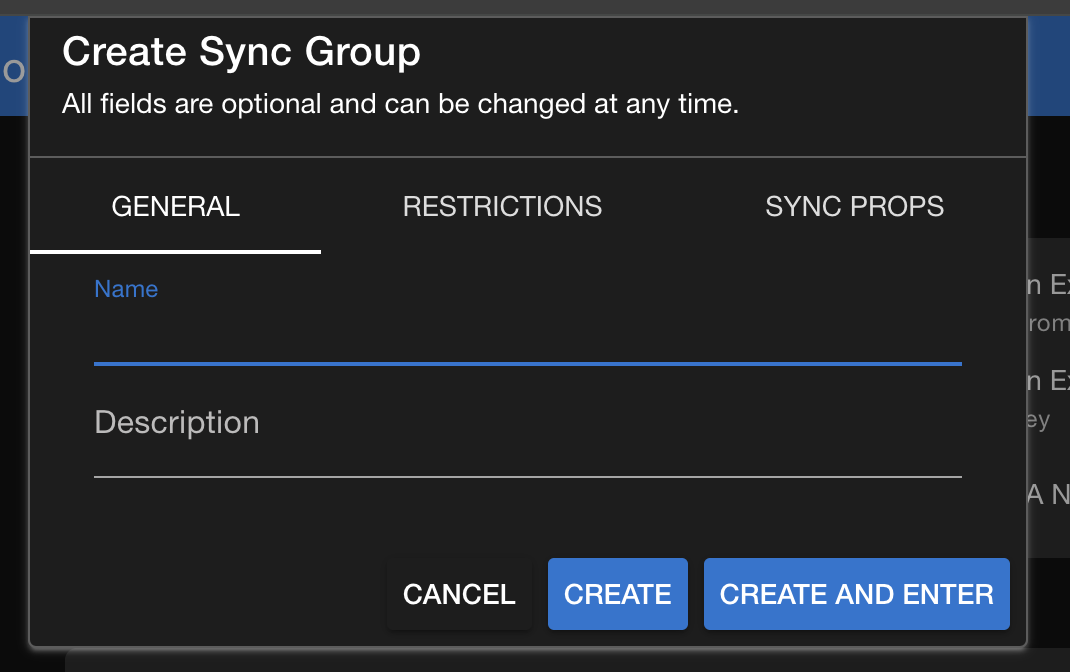Image resolution: width=1070 pixels, height=672 pixels.
Task: Click the blue Name field label
Action: click(126, 289)
